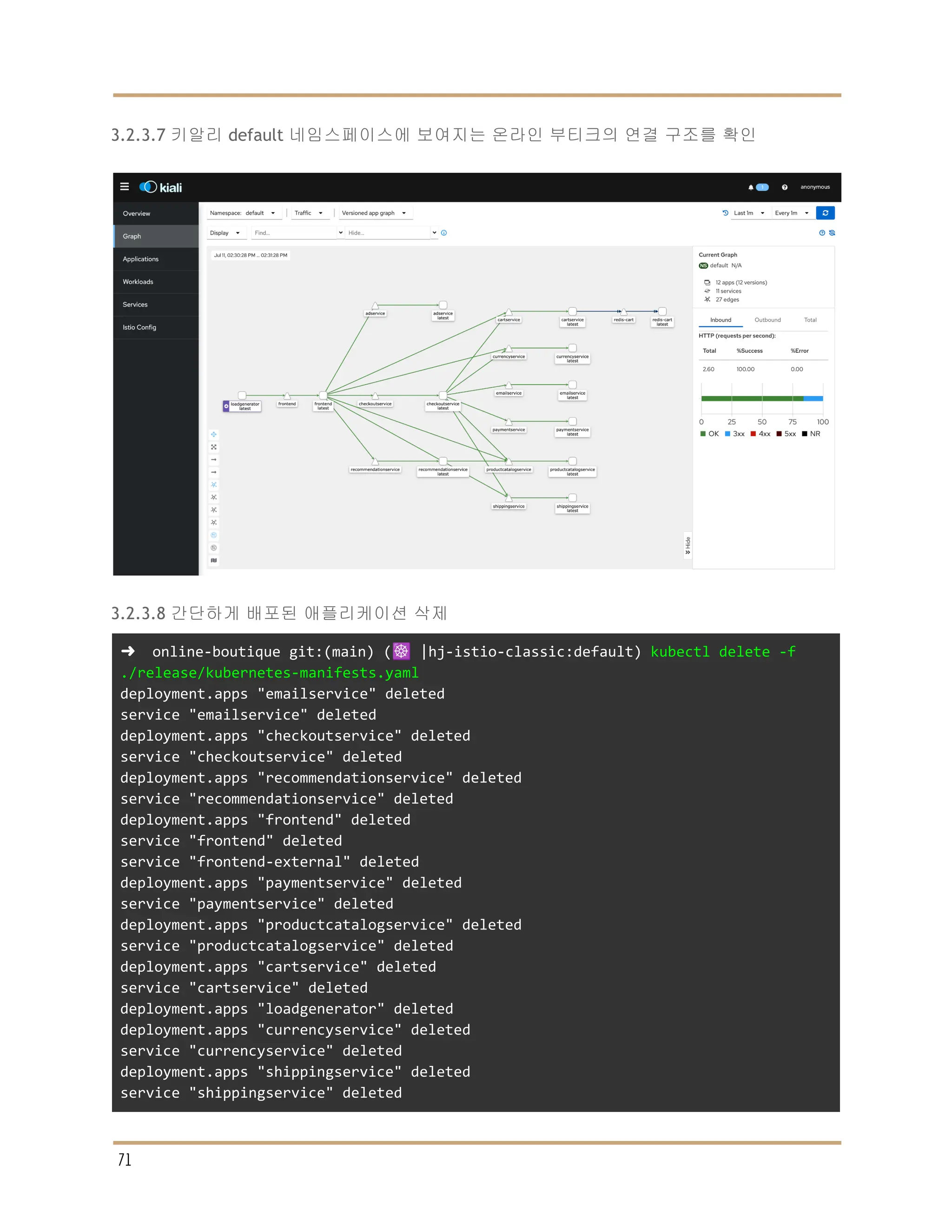This screenshot has height=1232, width=952.
Task: Go to Workloads in the sidebar
Action: coord(138,281)
